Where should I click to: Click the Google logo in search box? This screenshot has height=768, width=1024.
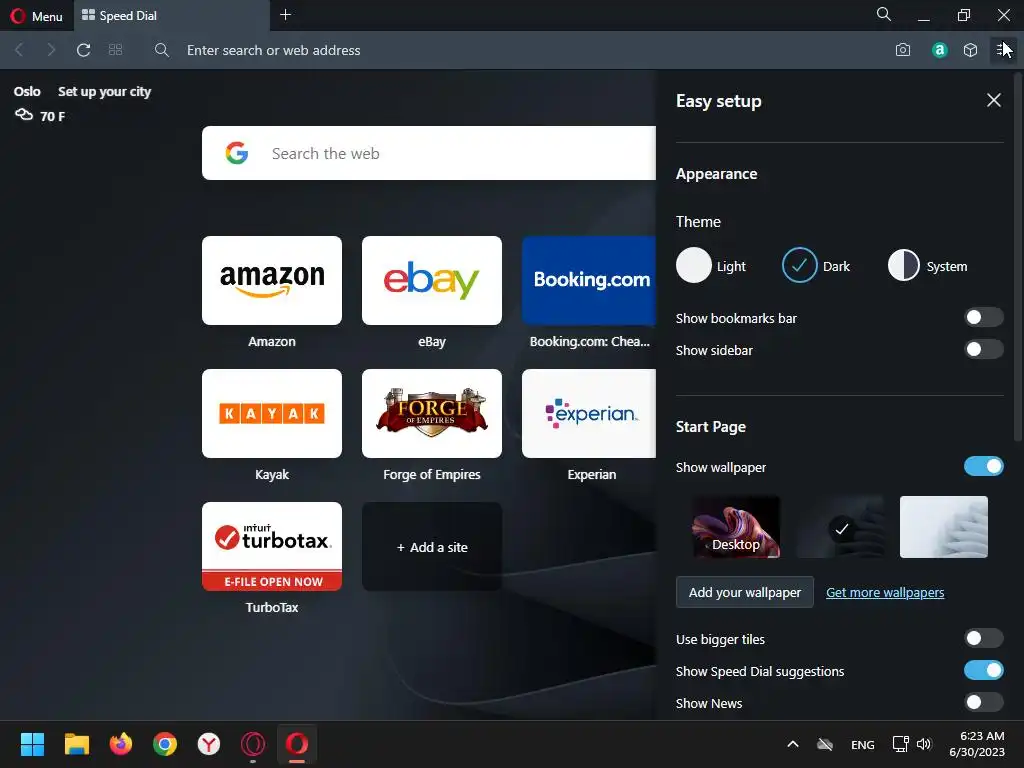coord(236,153)
